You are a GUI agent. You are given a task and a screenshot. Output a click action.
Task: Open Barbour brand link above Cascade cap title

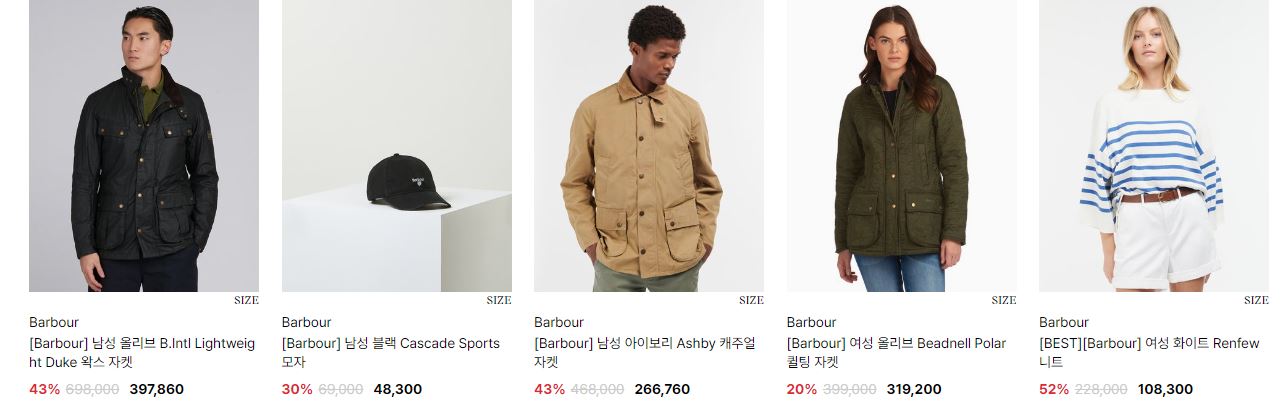[307, 322]
